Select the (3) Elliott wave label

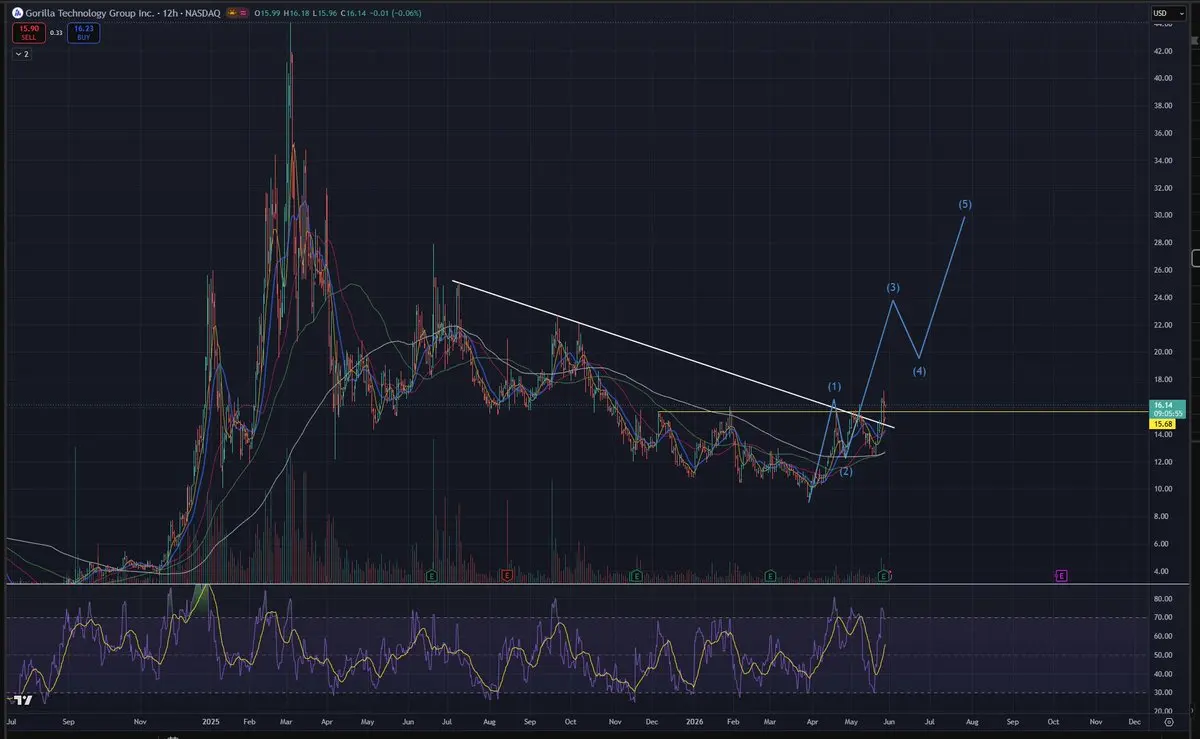[x=894, y=288]
